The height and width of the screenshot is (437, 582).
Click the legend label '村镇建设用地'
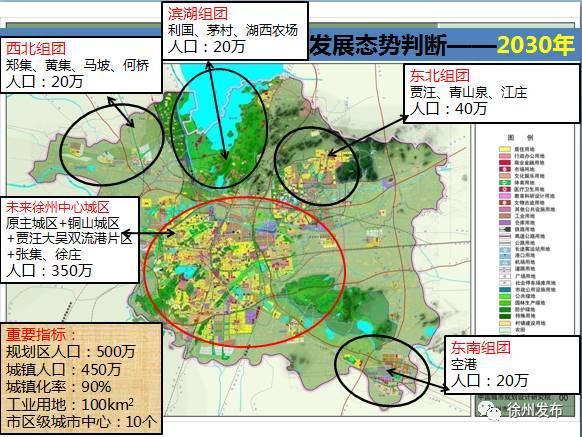coord(530,323)
